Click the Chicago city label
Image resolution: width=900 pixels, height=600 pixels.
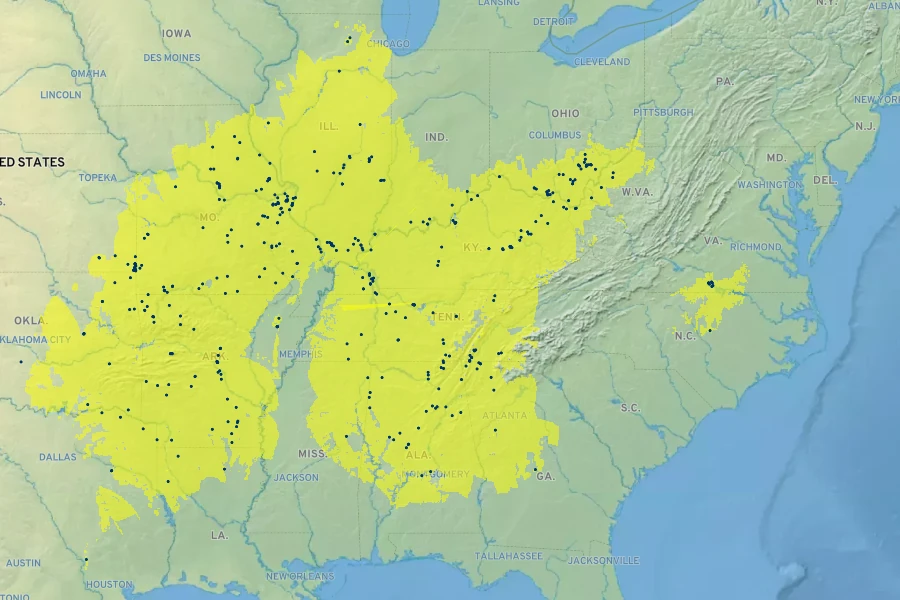point(389,44)
